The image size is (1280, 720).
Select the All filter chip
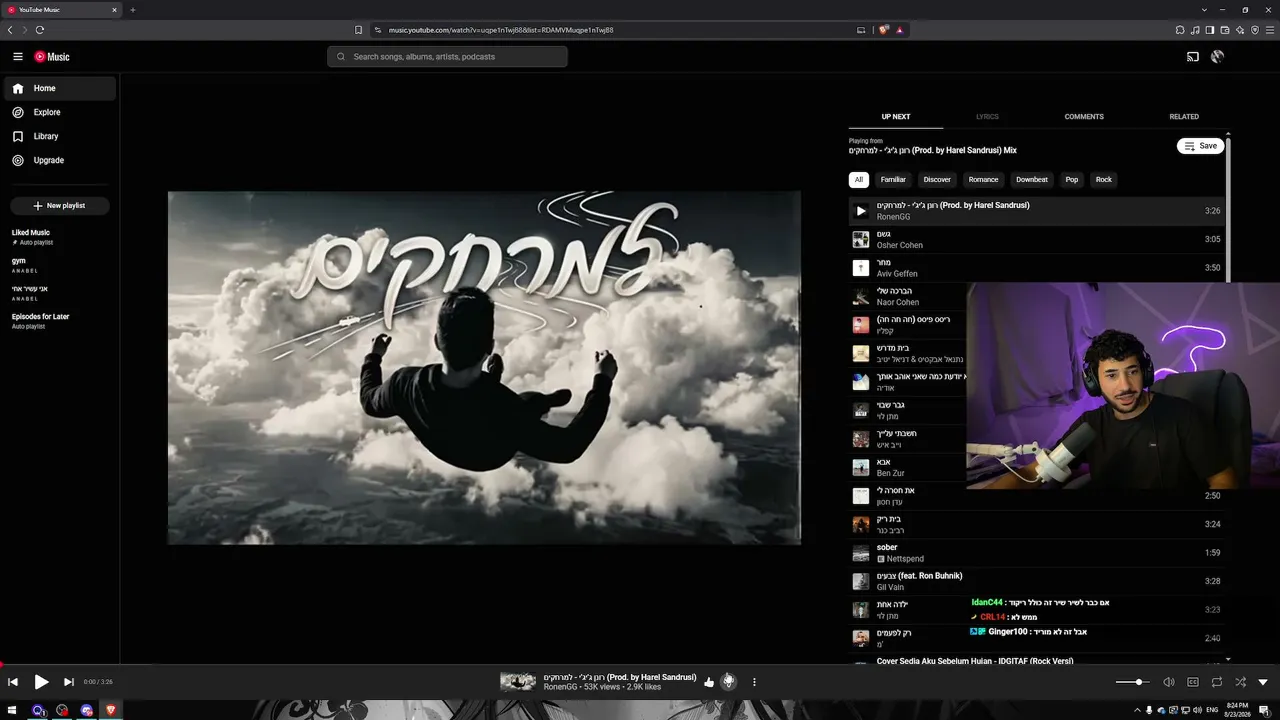click(859, 180)
